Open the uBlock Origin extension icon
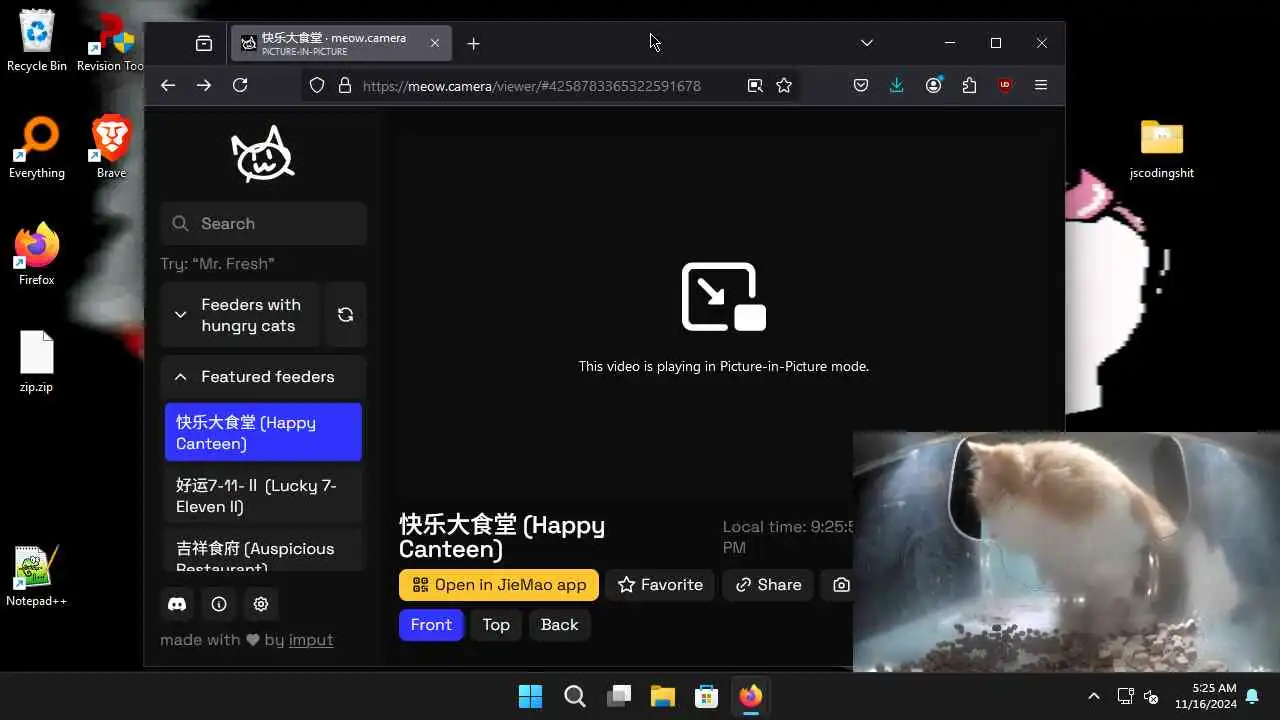The height and width of the screenshot is (720, 1280). pyautogui.click(x=1005, y=86)
